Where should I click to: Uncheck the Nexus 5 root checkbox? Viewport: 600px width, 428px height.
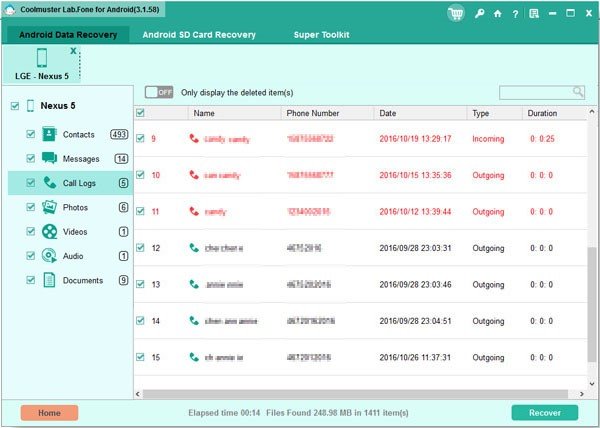[x=15, y=106]
